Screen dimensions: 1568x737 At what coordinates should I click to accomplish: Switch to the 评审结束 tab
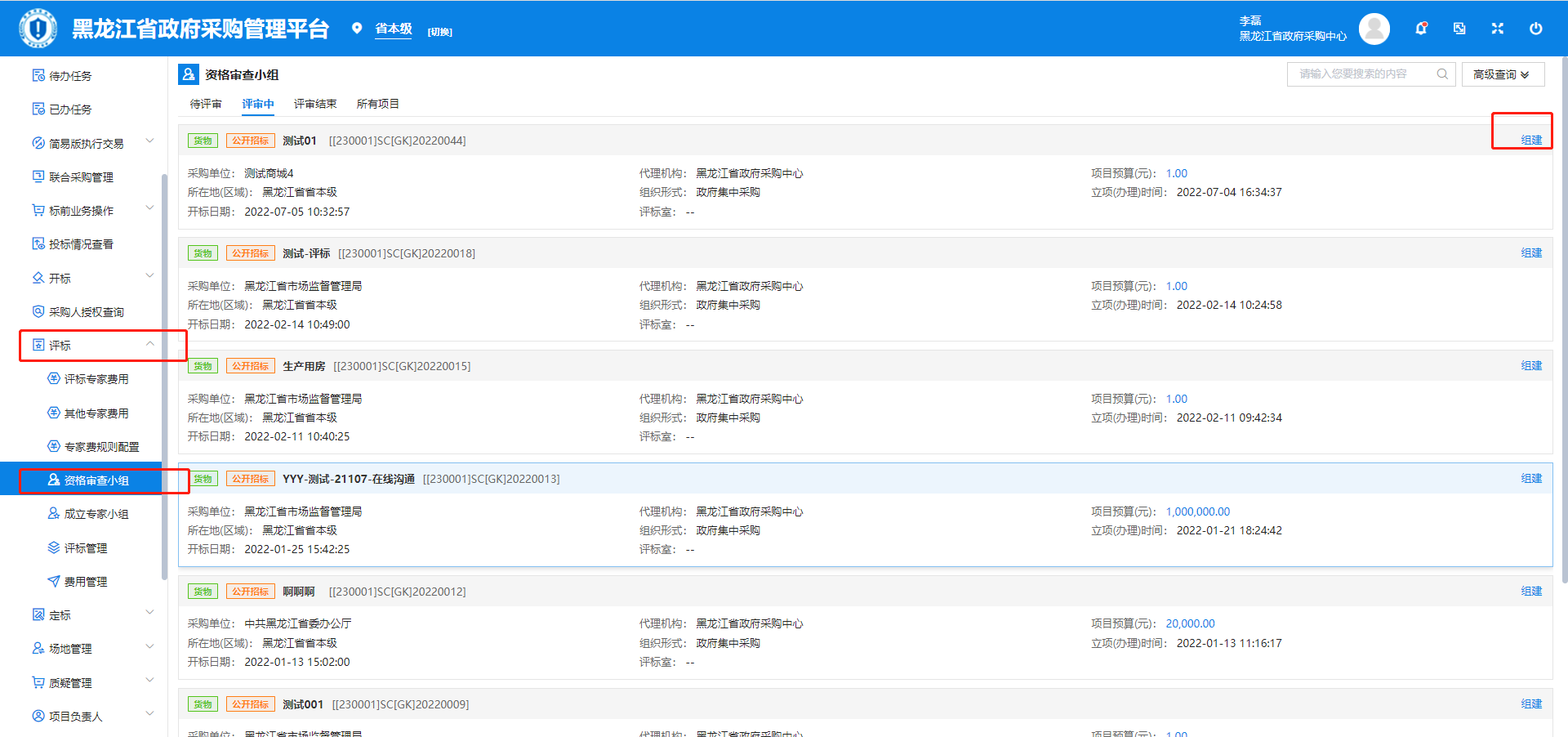[315, 104]
